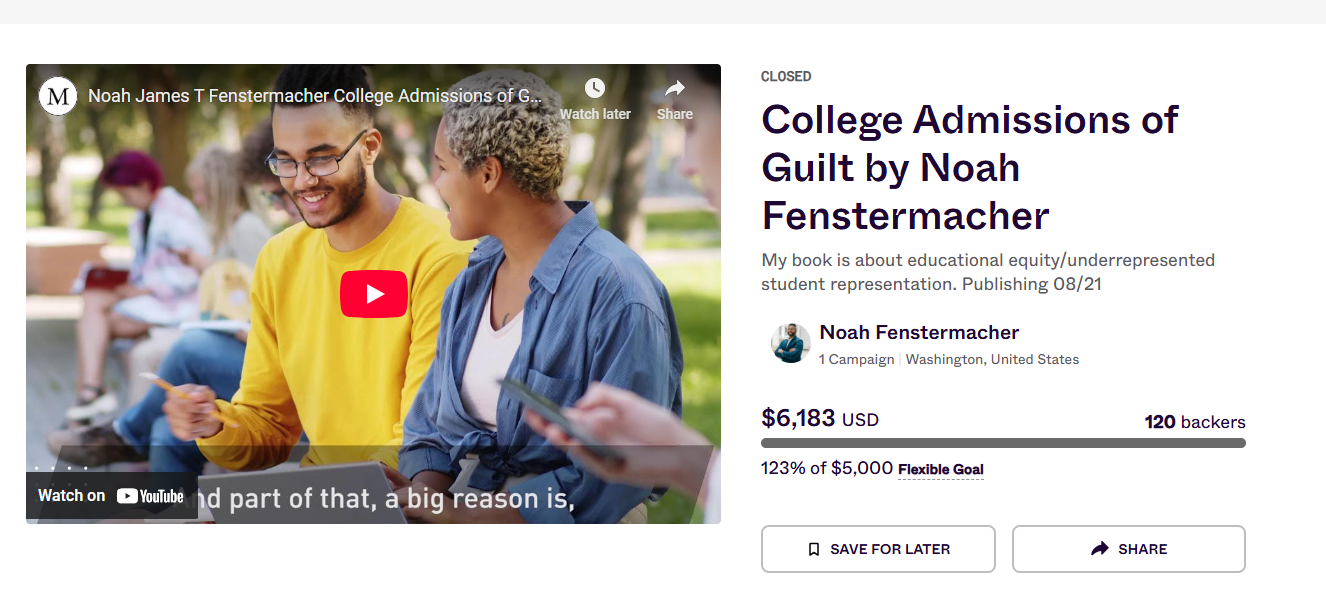Open Noah Fenstermacher's campaigner name link
The image size is (1326, 597).
919,333
